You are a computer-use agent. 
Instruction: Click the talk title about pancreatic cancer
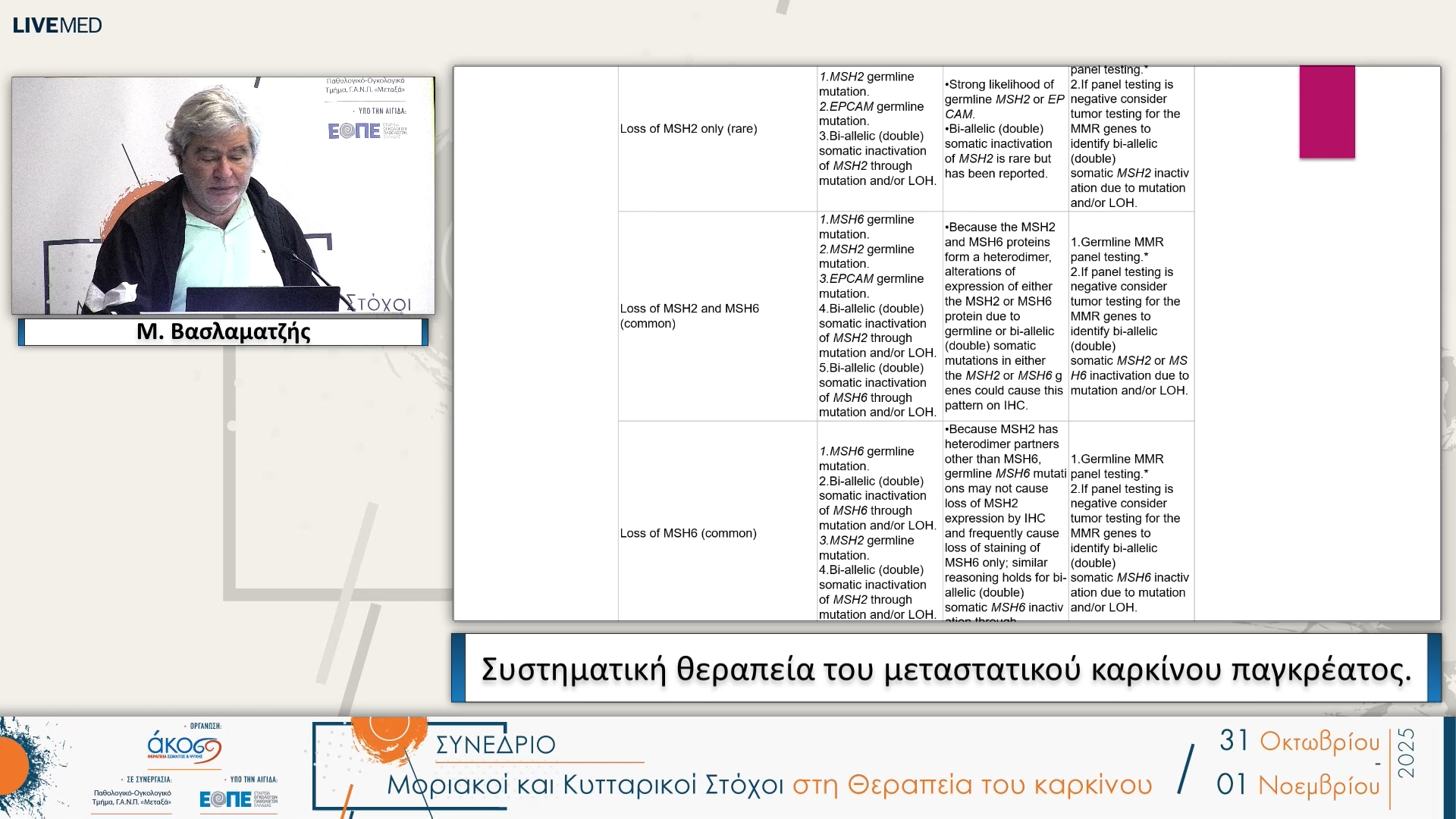[946, 669]
